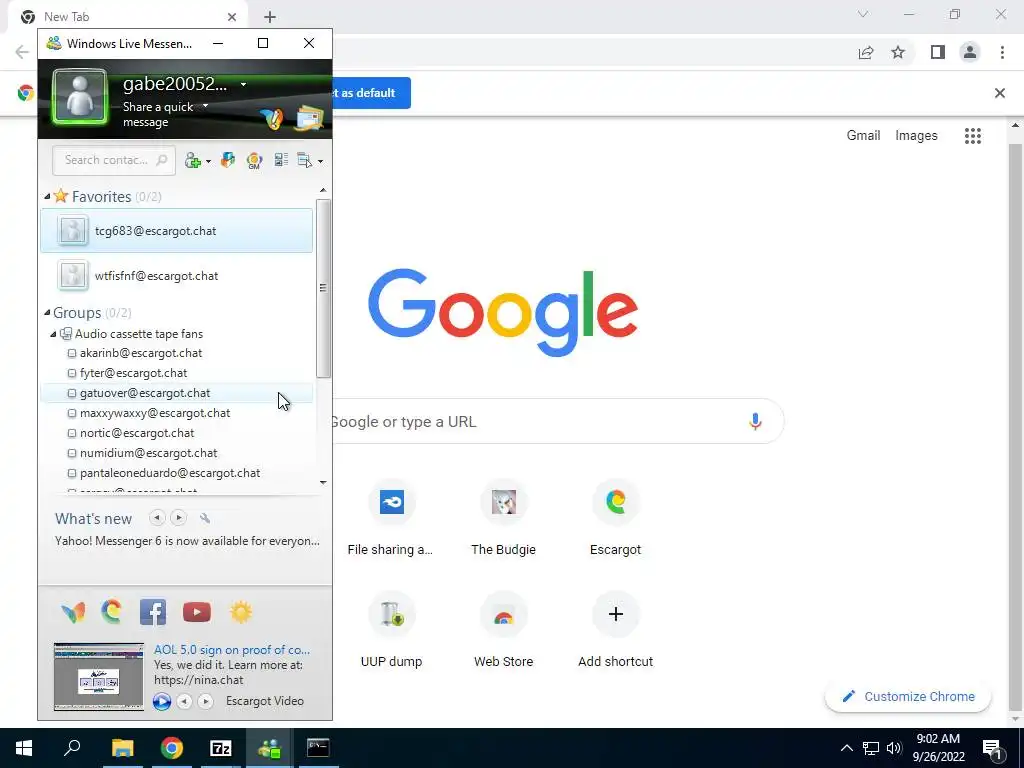This screenshot has height=768, width=1024.
Task: Click the magnifier in Search contacts box
Action: click(161, 159)
